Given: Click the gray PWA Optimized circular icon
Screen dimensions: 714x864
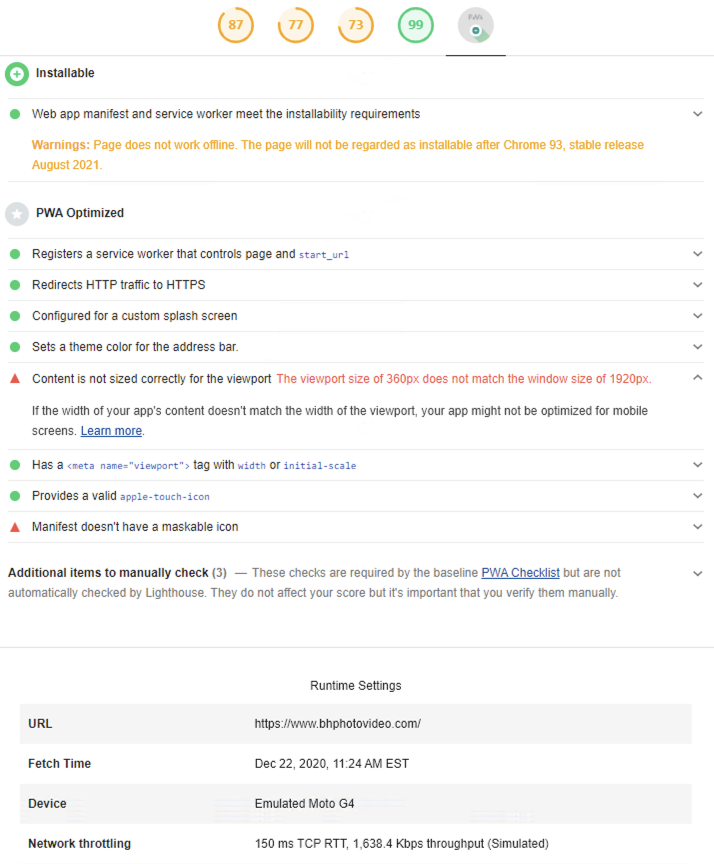Looking at the screenshot, I should click(16, 213).
